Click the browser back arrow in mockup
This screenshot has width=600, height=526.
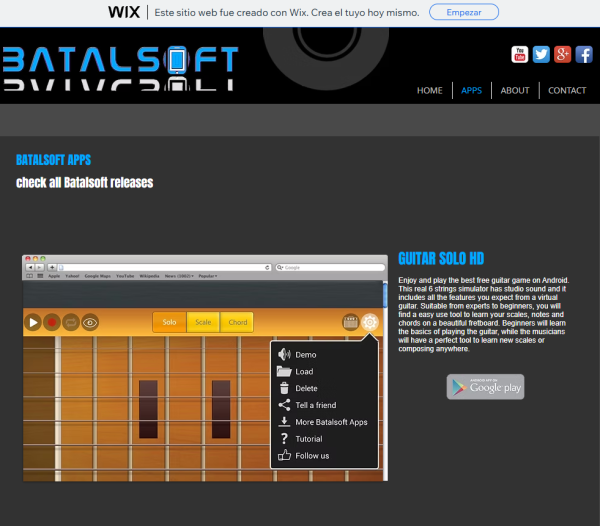pyautogui.click(x=30, y=267)
